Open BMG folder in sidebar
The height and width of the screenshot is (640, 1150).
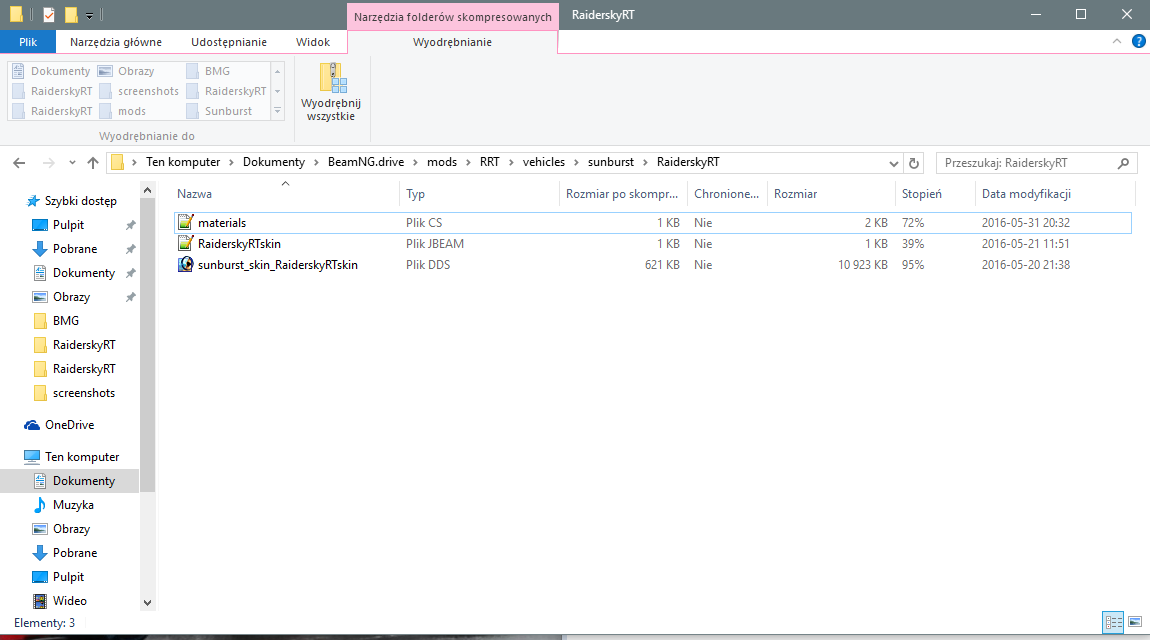pyautogui.click(x=65, y=321)
